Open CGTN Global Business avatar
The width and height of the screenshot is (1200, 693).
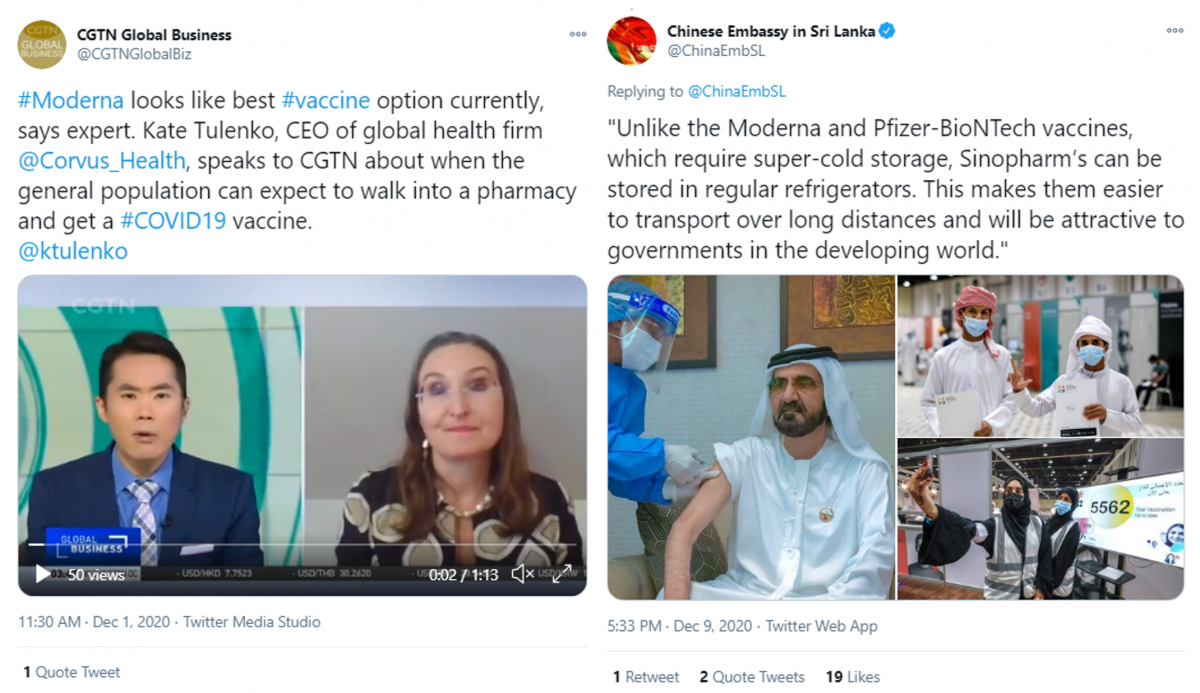click(x=42, y=44)
